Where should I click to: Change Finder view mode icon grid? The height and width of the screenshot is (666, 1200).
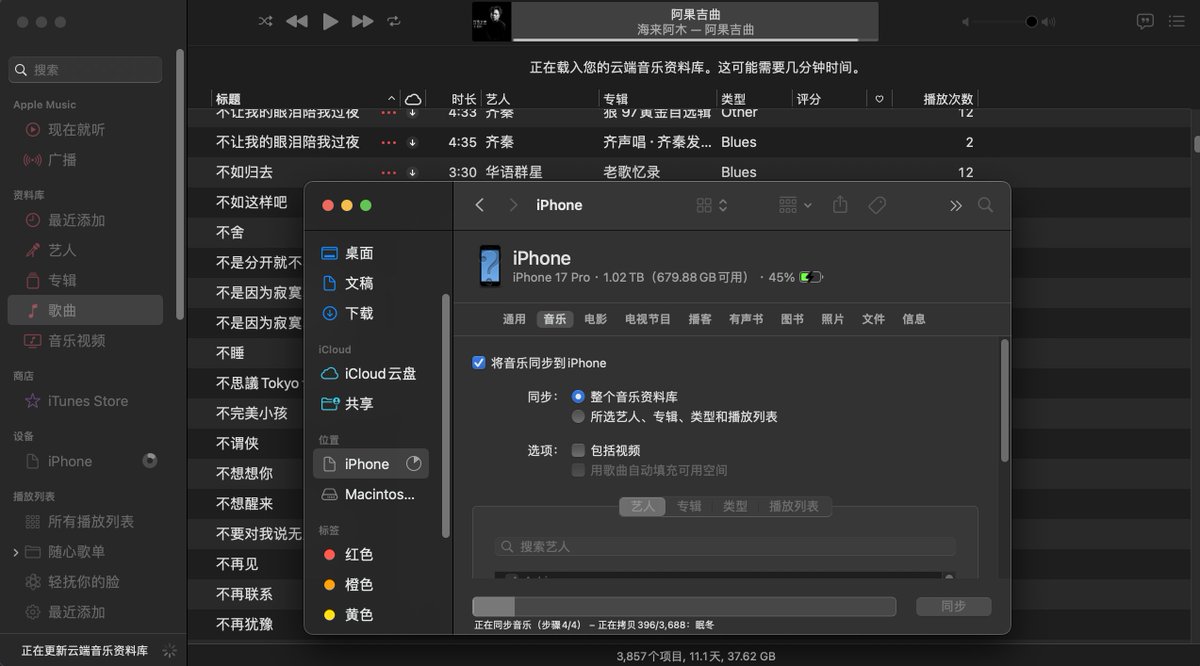pos(711,205)
